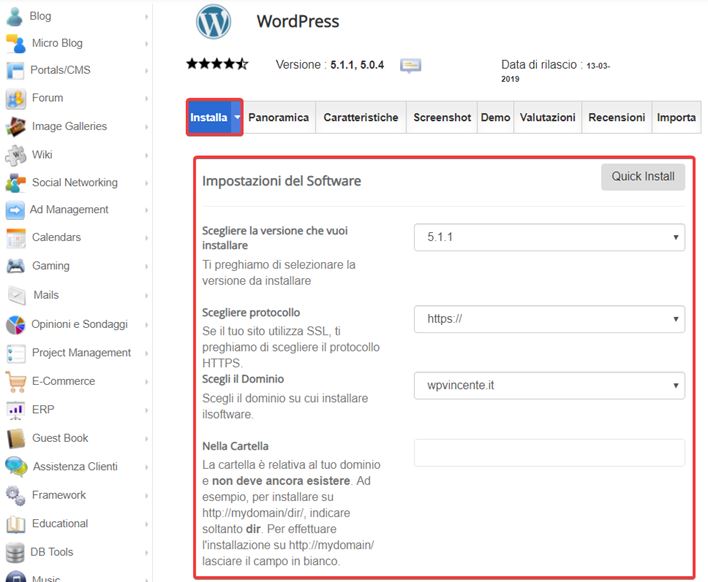Click the star rating
This screenshot has height=582, width=708.
tap(217, 64)
